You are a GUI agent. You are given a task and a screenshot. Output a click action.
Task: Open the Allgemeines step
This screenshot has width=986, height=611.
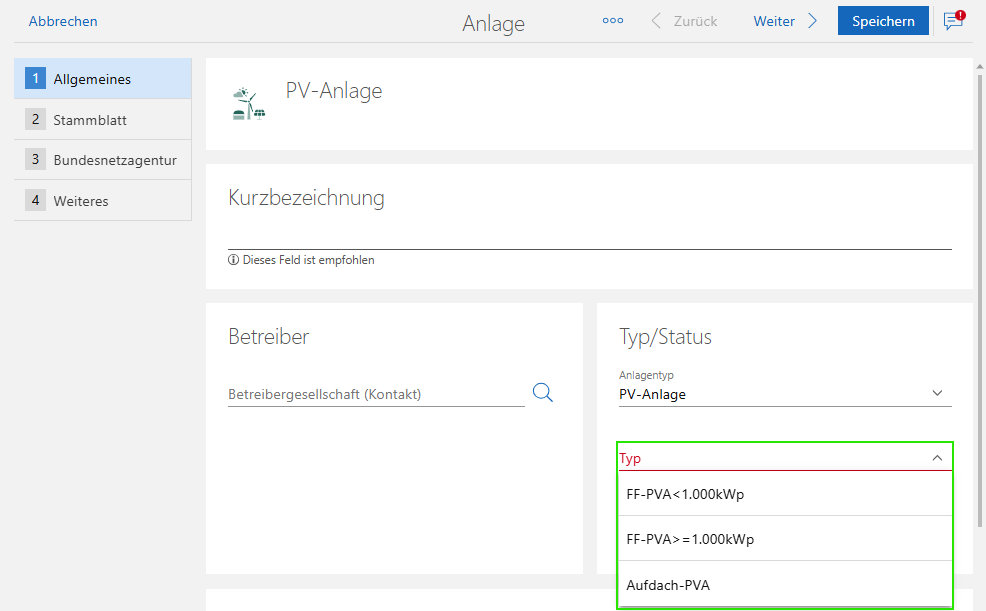pos(102,79)
